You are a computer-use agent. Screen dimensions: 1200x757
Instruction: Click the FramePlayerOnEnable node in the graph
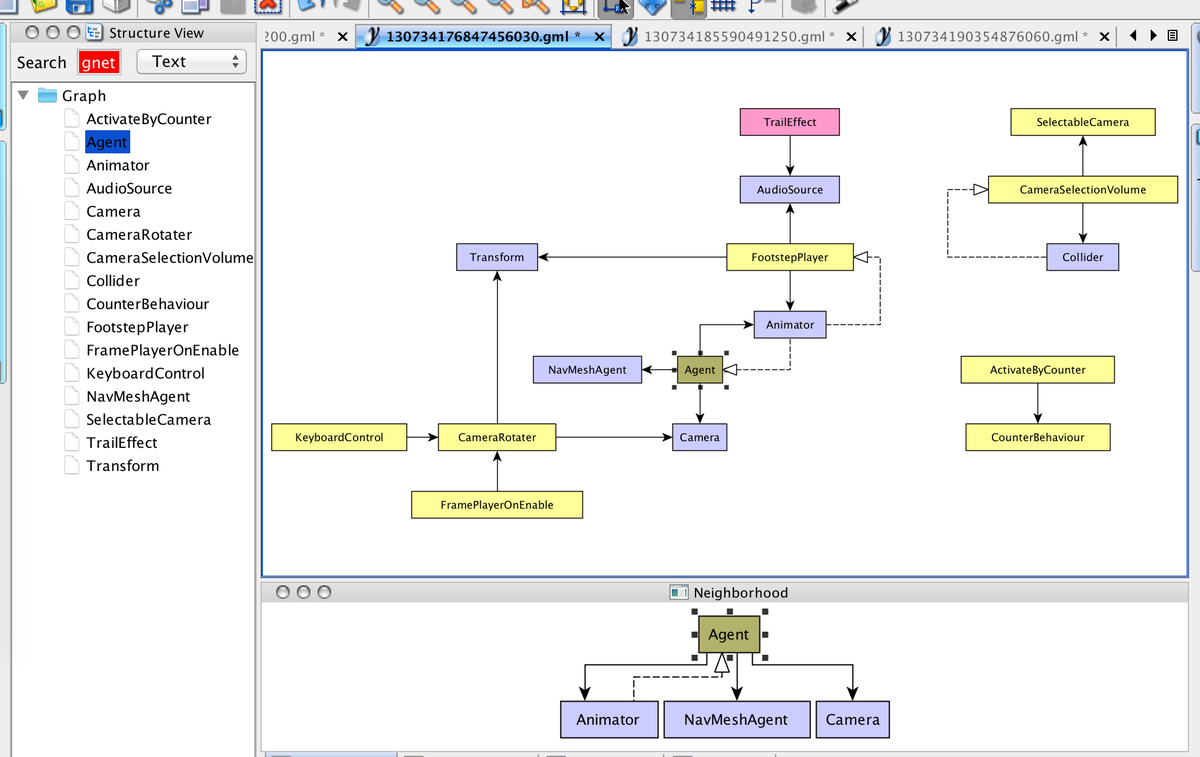[497, 505]
